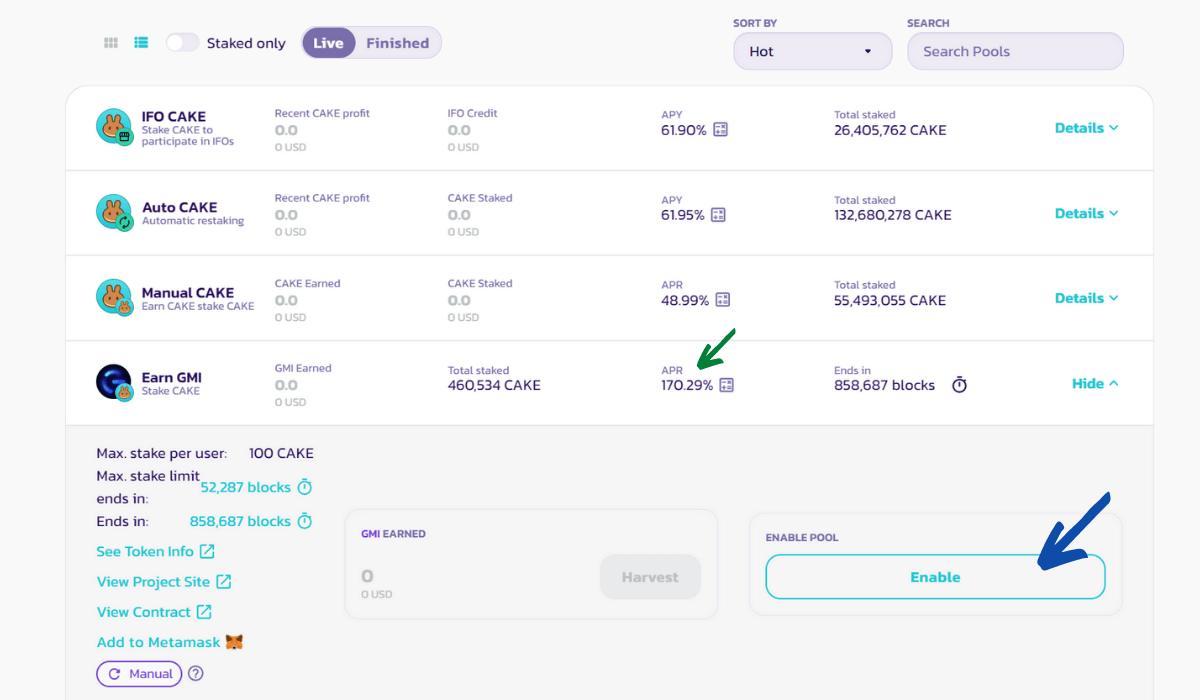Click the 48.99% APR value
Screen dimensions: 1200x700
685,300
